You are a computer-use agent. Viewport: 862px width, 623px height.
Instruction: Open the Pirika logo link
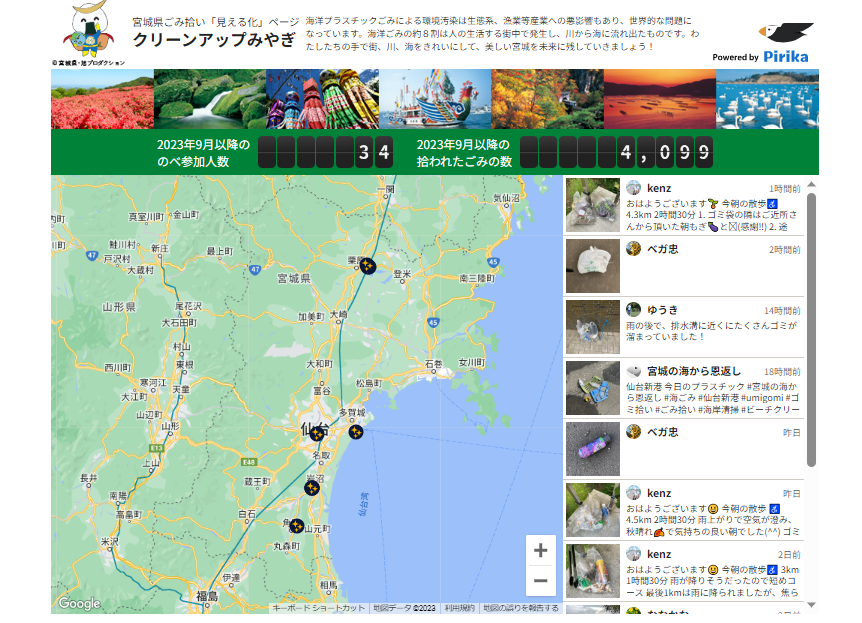click(785, 57)
